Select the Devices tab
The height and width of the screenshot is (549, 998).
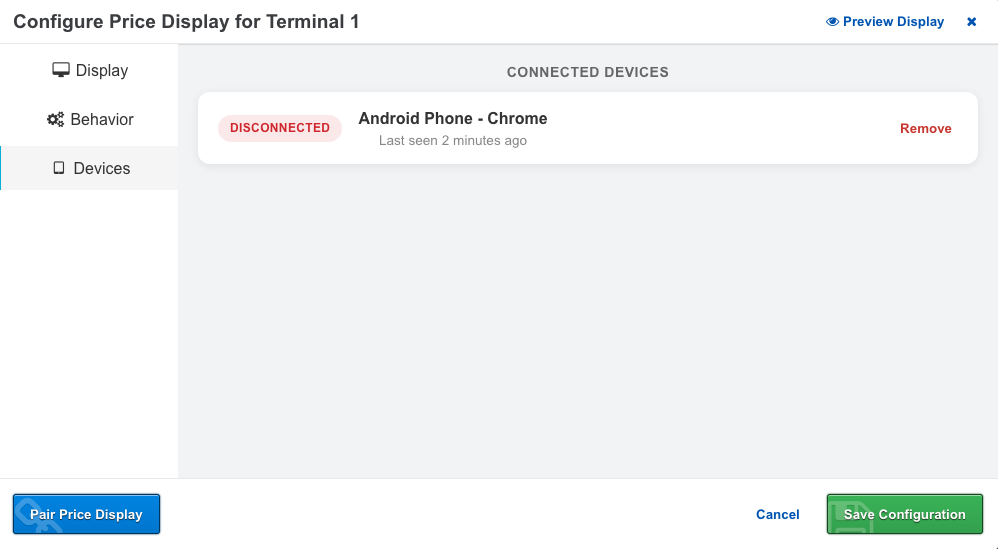(x=90, y=168)
